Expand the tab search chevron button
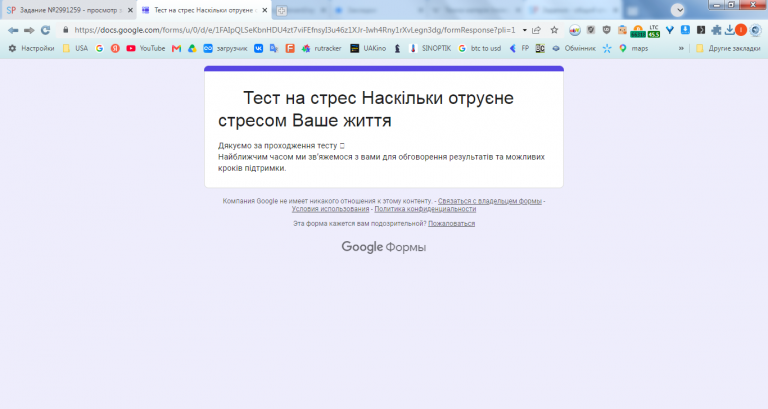Image resolution: width=768 pixels, height=409 pixels. click(x=677, y=10)
